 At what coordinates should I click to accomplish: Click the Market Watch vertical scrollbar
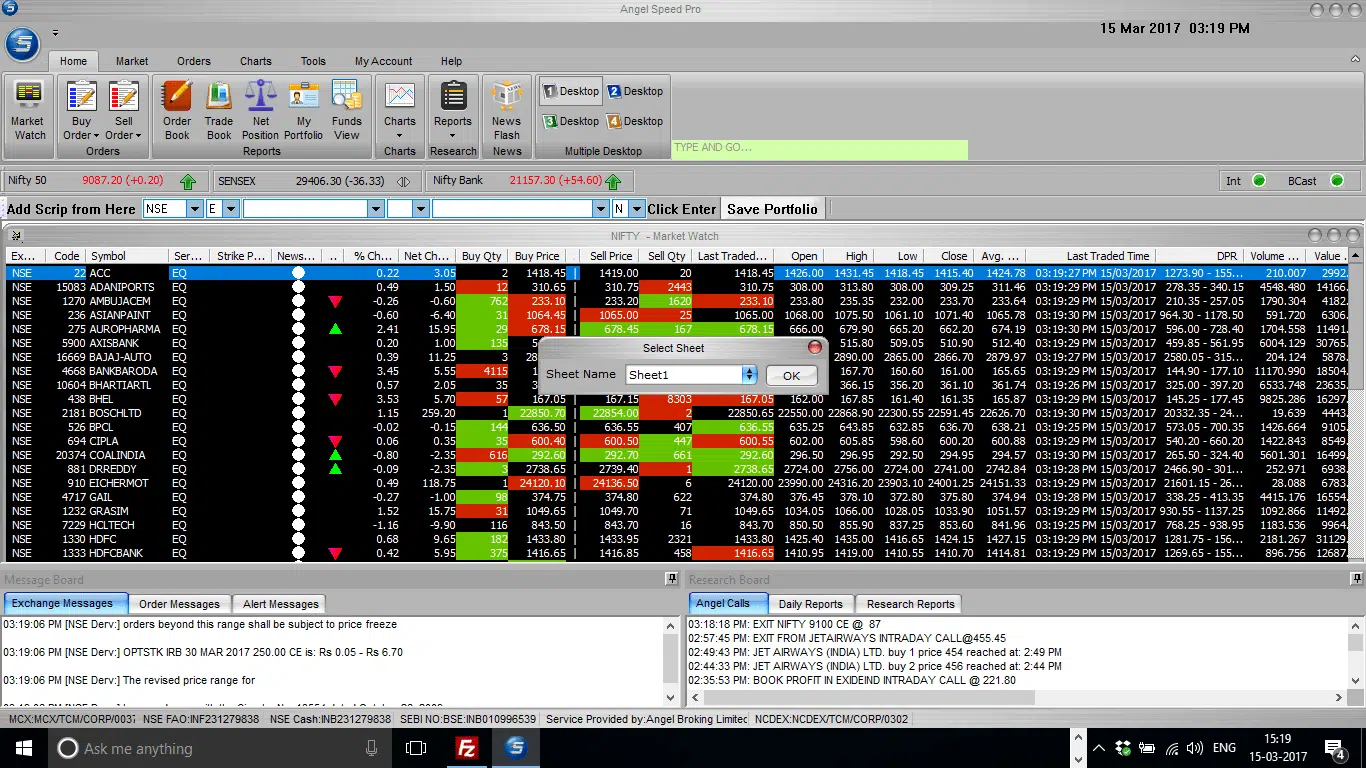coord(1356,404)
